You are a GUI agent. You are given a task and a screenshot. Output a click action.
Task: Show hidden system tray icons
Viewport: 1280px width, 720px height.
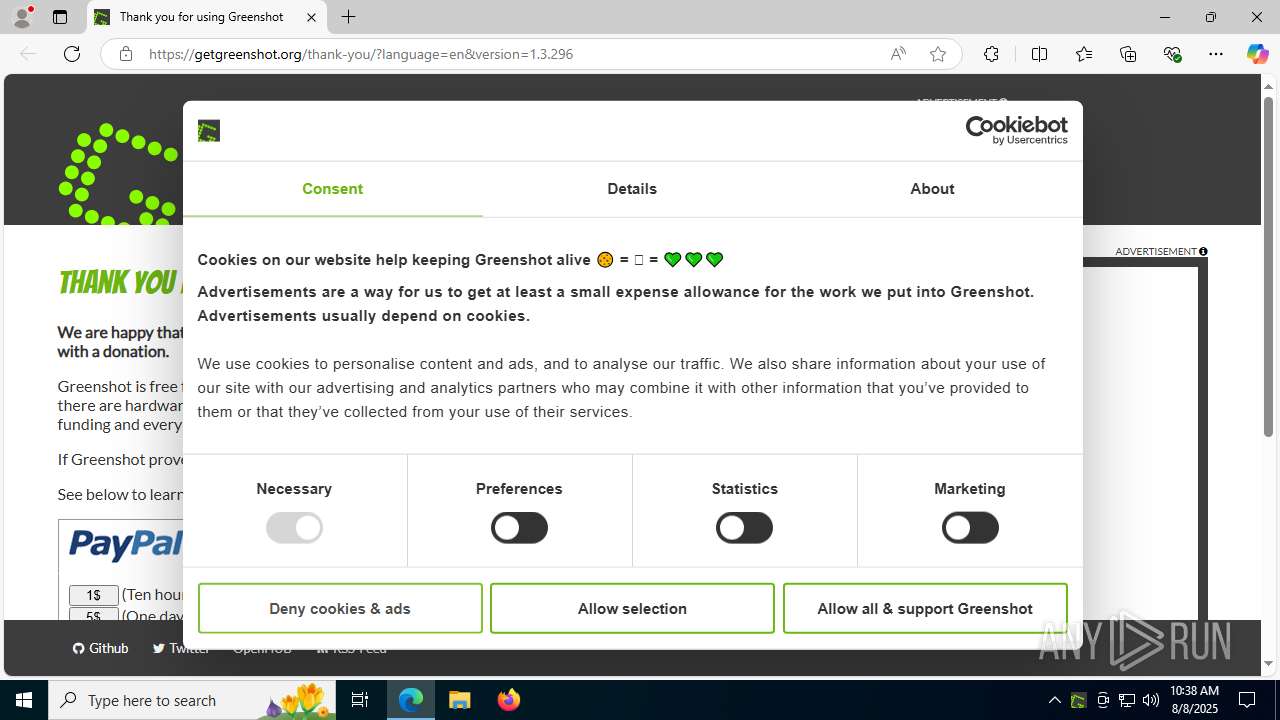pyautogui.click(x=1054, y=700)
